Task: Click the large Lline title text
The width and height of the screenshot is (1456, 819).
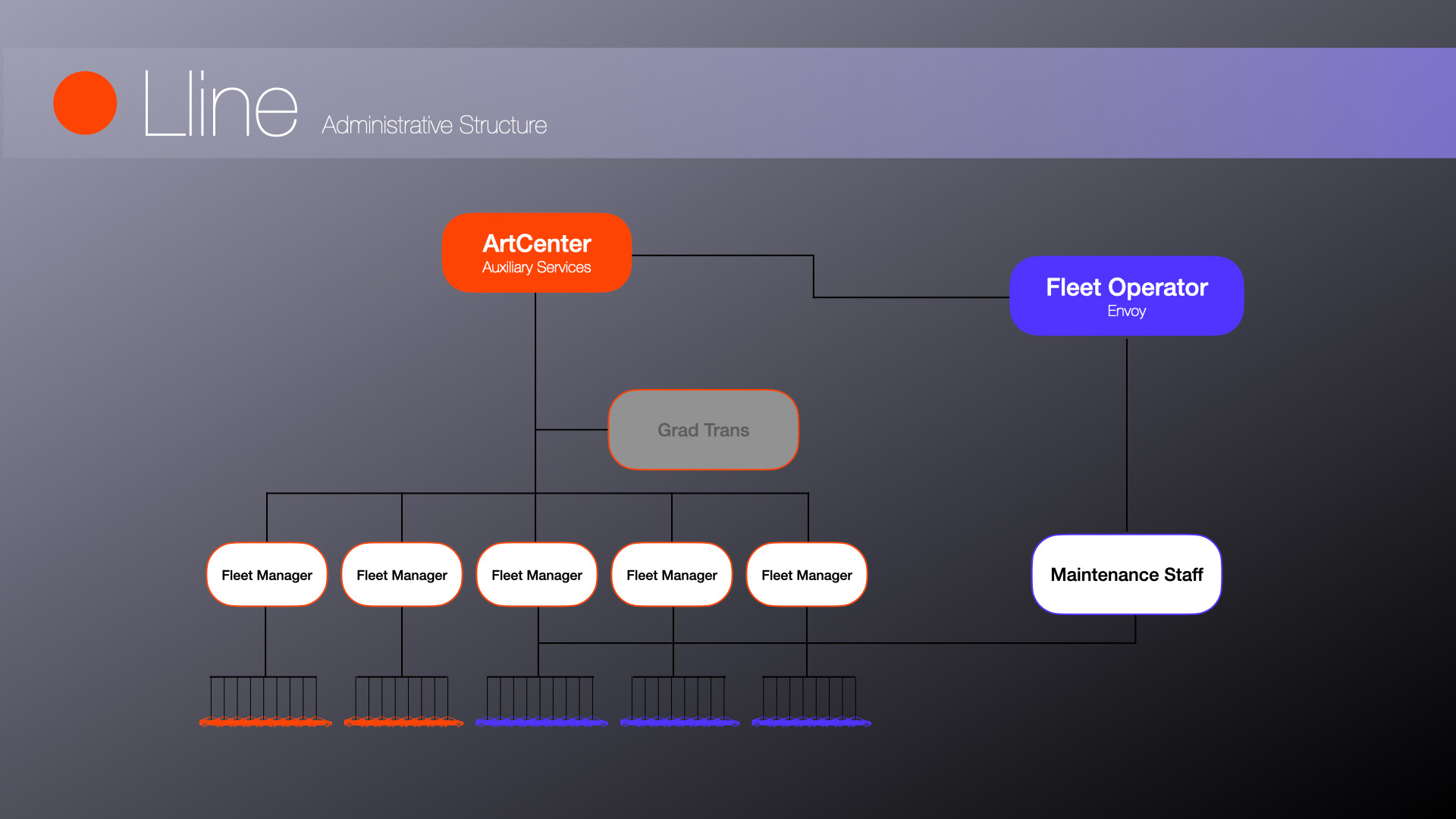Action: point(220,105)
